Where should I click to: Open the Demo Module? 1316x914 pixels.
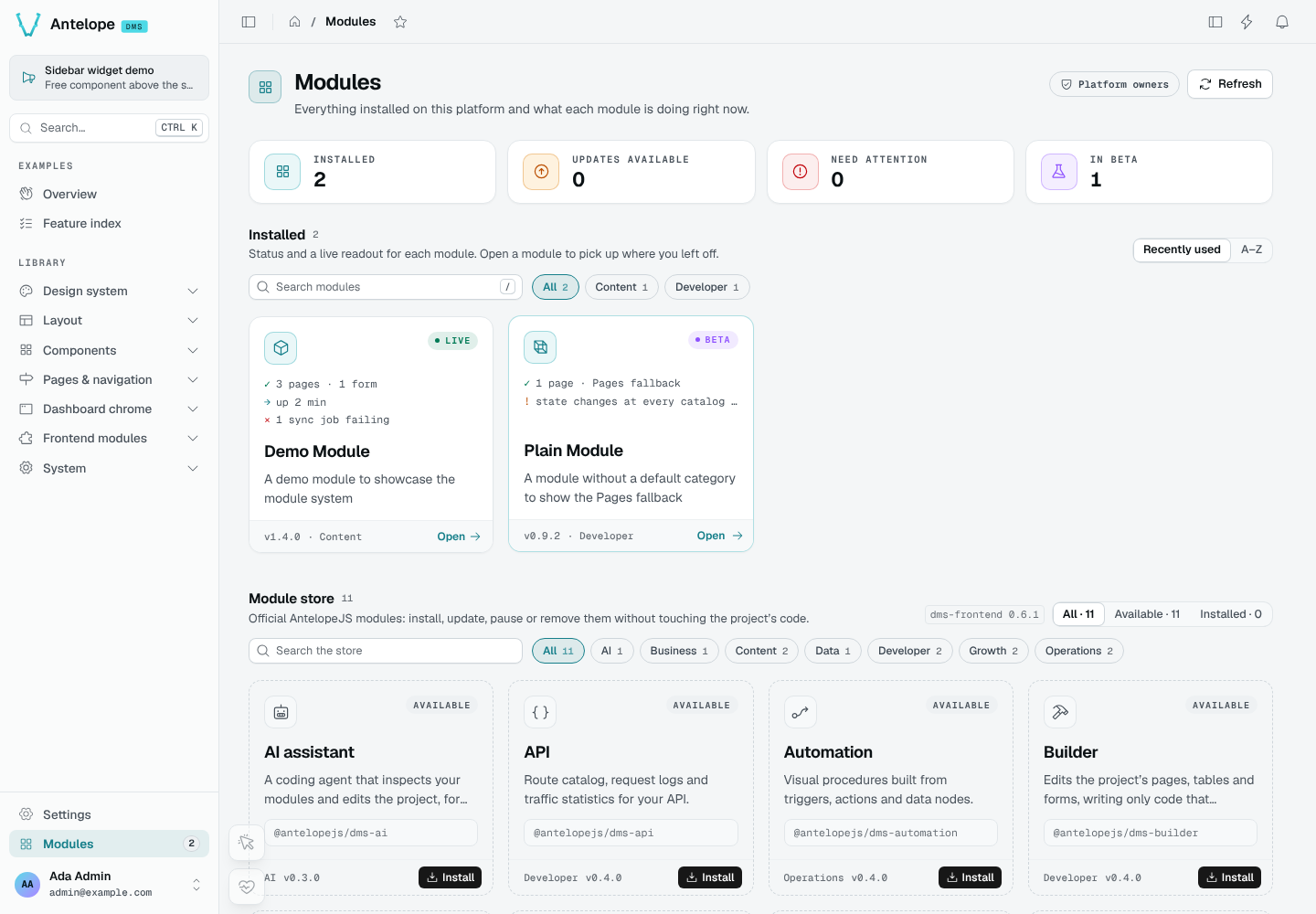pyautogui.click(x=459, y=537)
